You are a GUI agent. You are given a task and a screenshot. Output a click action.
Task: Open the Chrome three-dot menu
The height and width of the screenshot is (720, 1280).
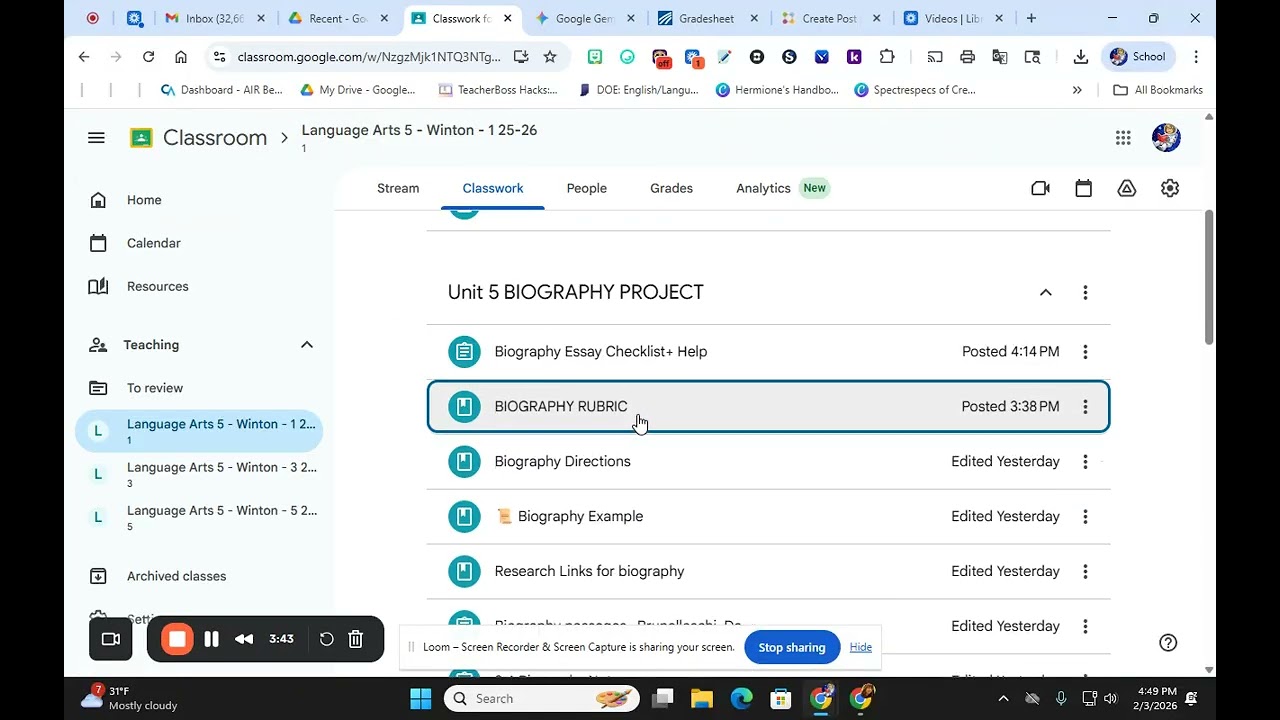click(1196, 57)
